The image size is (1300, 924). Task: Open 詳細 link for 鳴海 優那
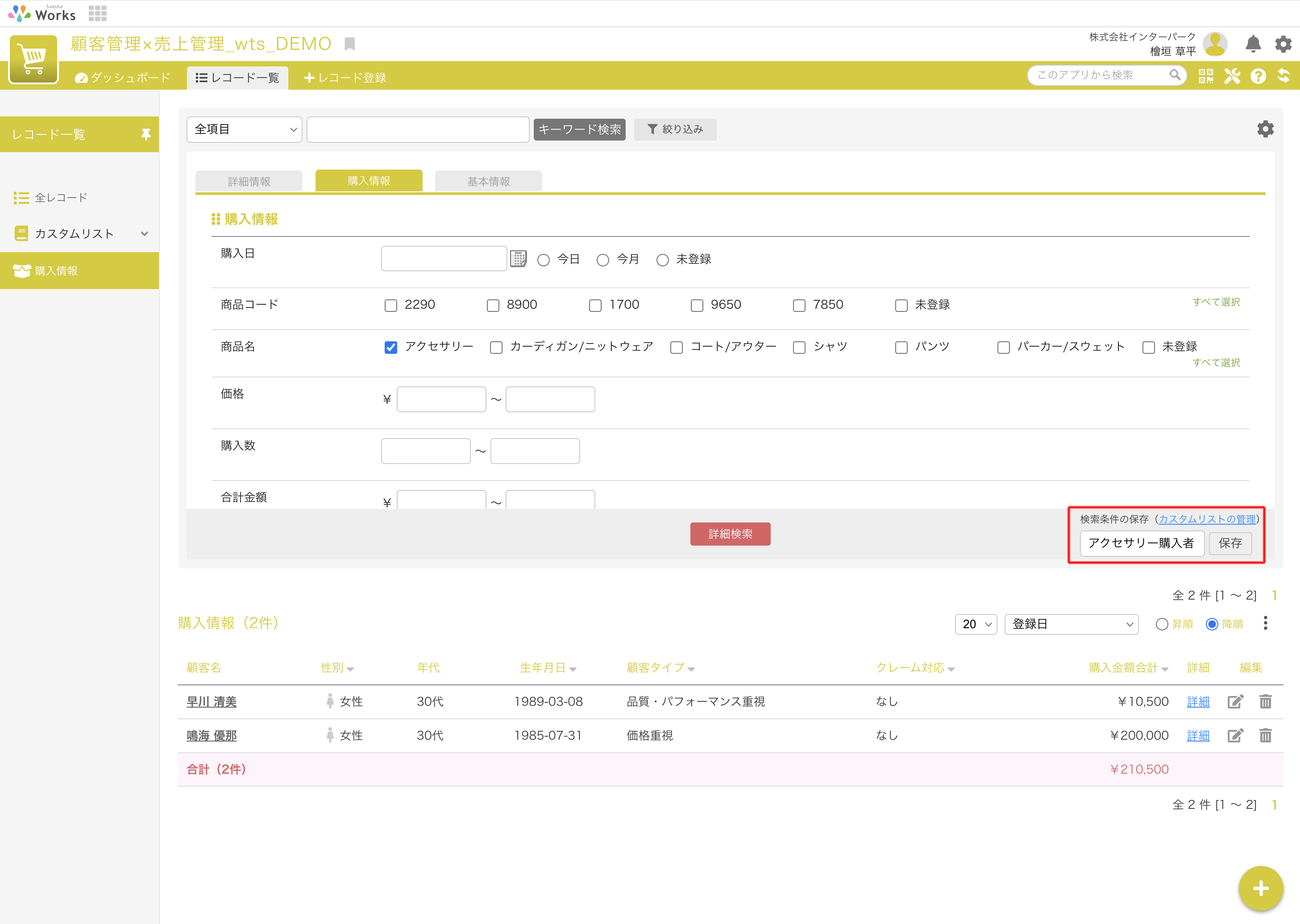point(1198,736)
